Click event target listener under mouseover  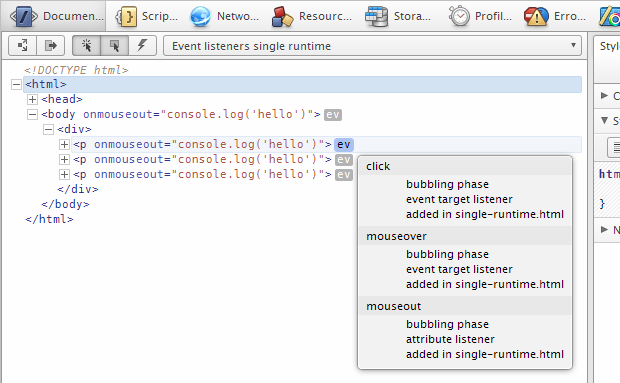coord(459,269)
